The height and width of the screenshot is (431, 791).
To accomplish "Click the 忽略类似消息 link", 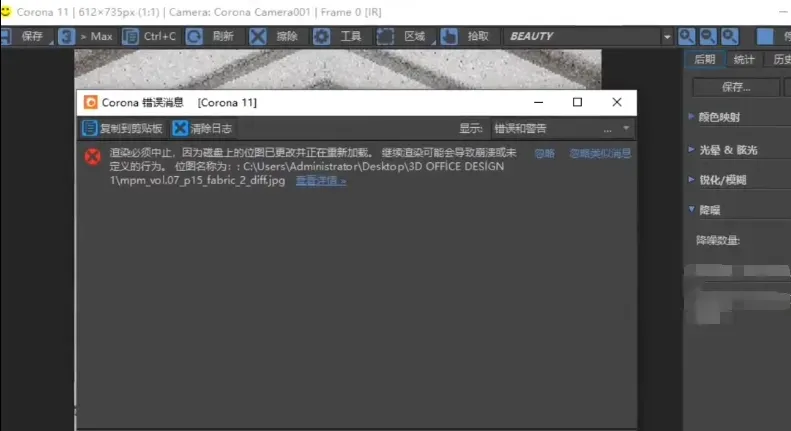I will tap(600, 153).
